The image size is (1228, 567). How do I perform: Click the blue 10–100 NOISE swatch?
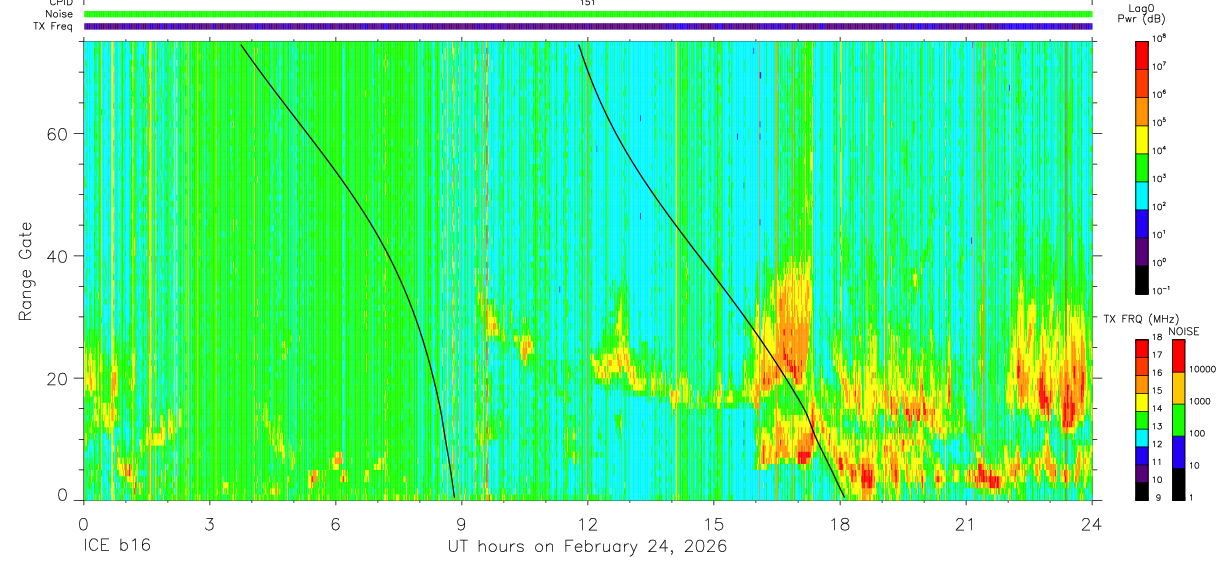(x=1178, y=451)
